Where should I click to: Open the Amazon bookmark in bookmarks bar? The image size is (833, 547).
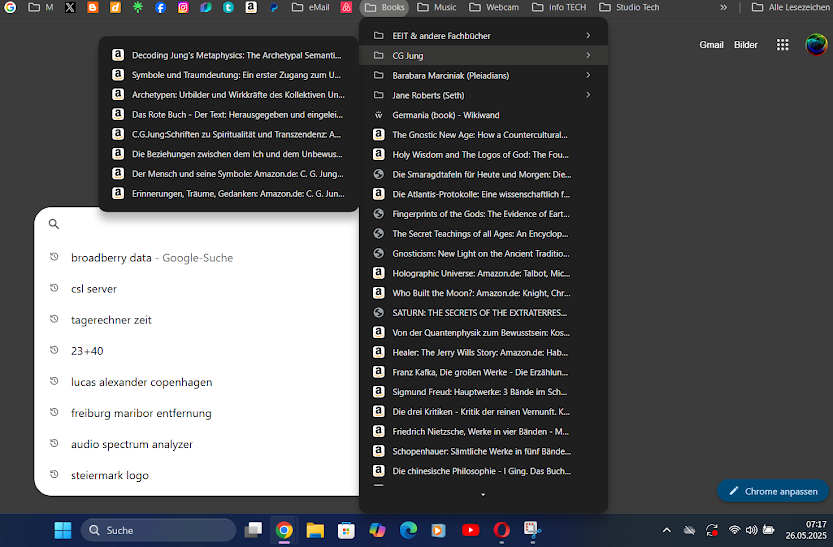(x=251, y=7)
